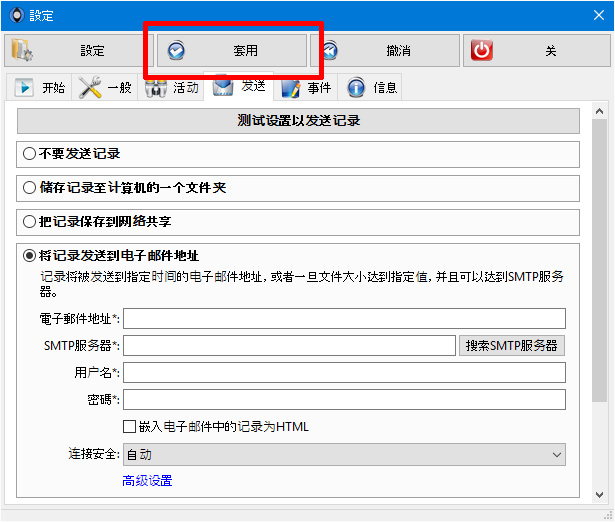The image size is (615, 522).
Task: Click 测试设置以发送记录 button
Action: tap(298, 121)
